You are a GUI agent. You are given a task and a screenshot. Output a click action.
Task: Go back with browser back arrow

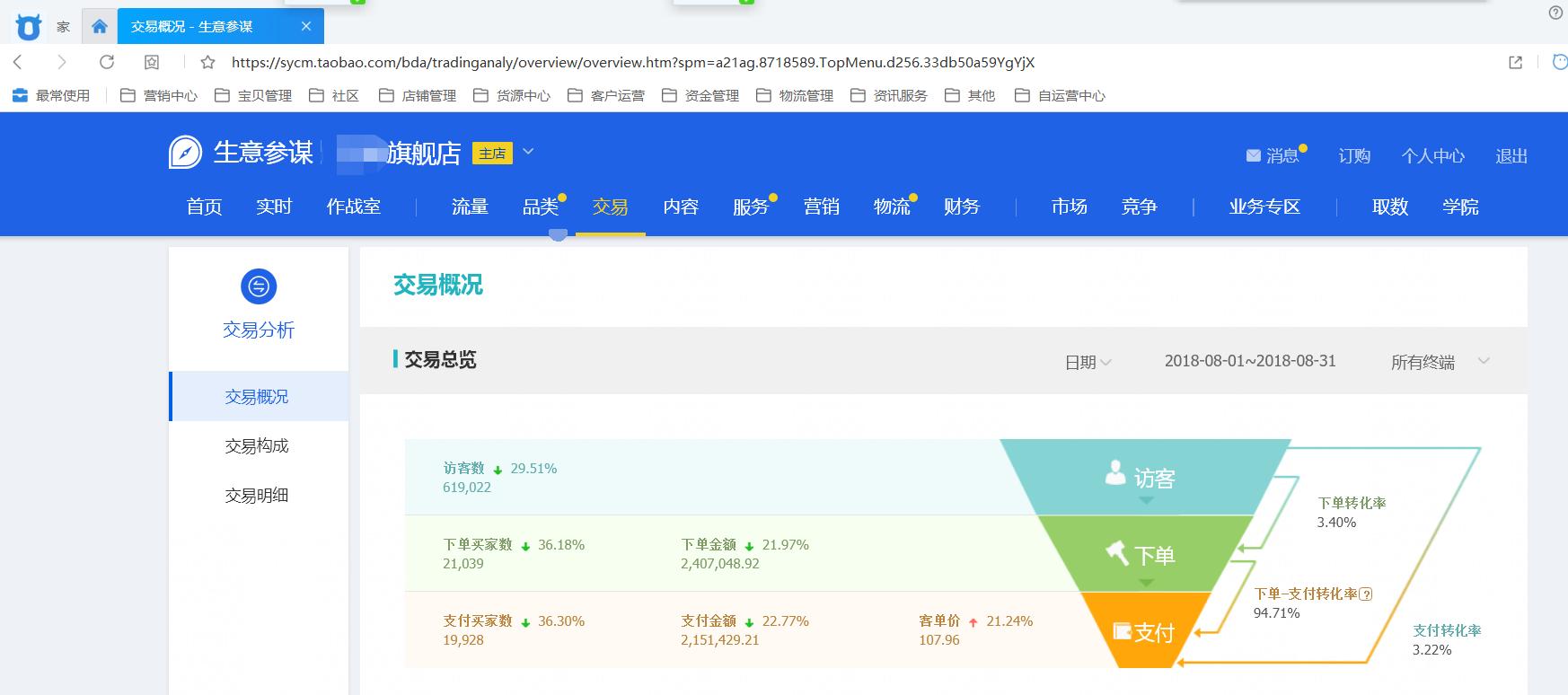point(18,62)
